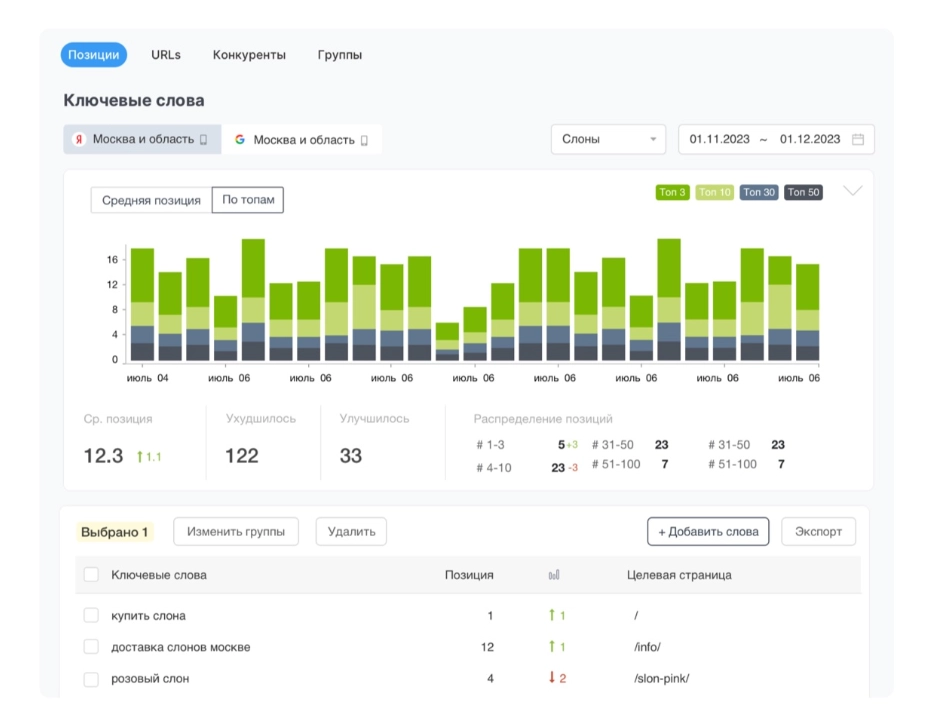Image resolution: width=927 pixels, height=718 pixels.
Task: Collapse the chart panel with chevron
Action: tap(852, 191)
